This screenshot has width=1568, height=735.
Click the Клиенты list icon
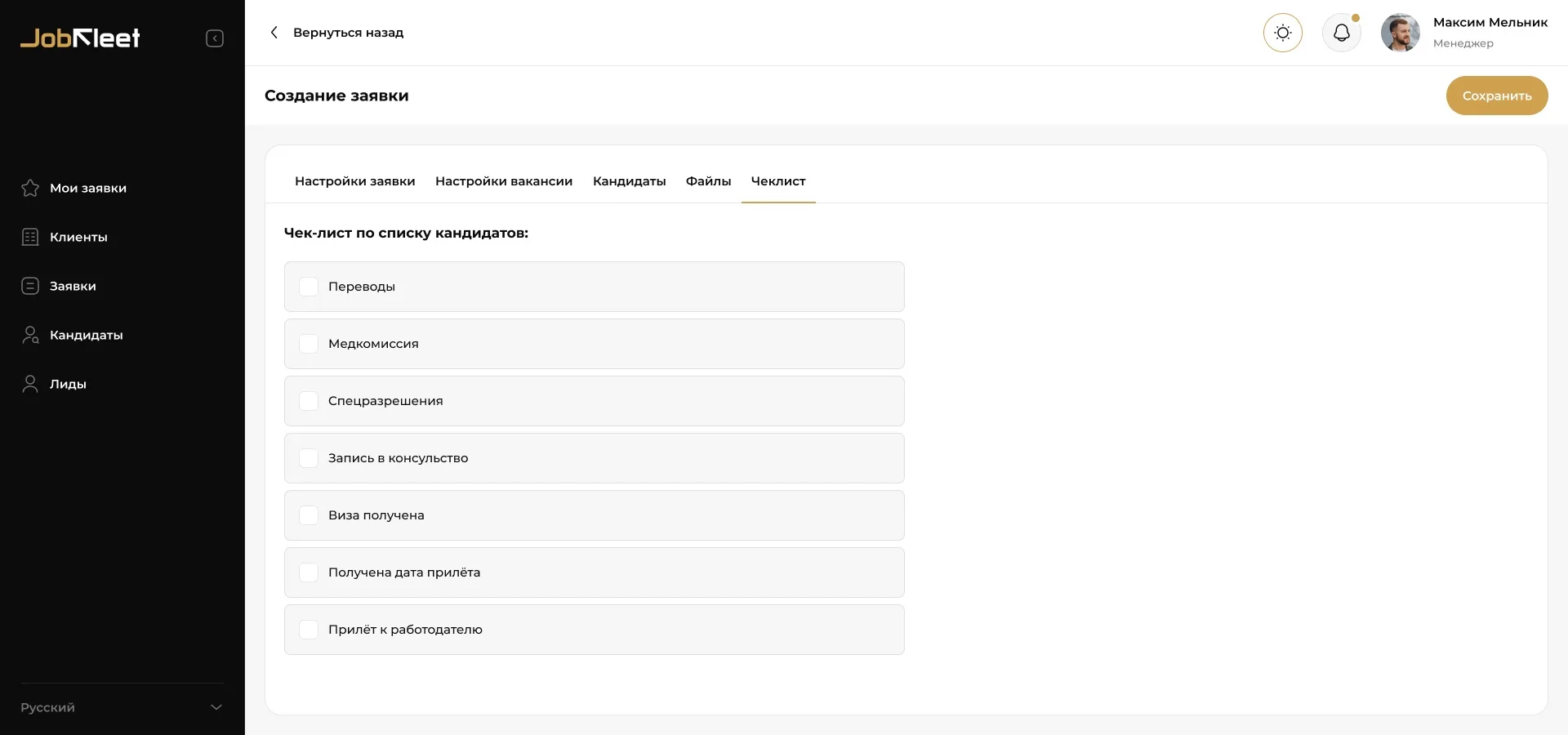coord(30,237)
